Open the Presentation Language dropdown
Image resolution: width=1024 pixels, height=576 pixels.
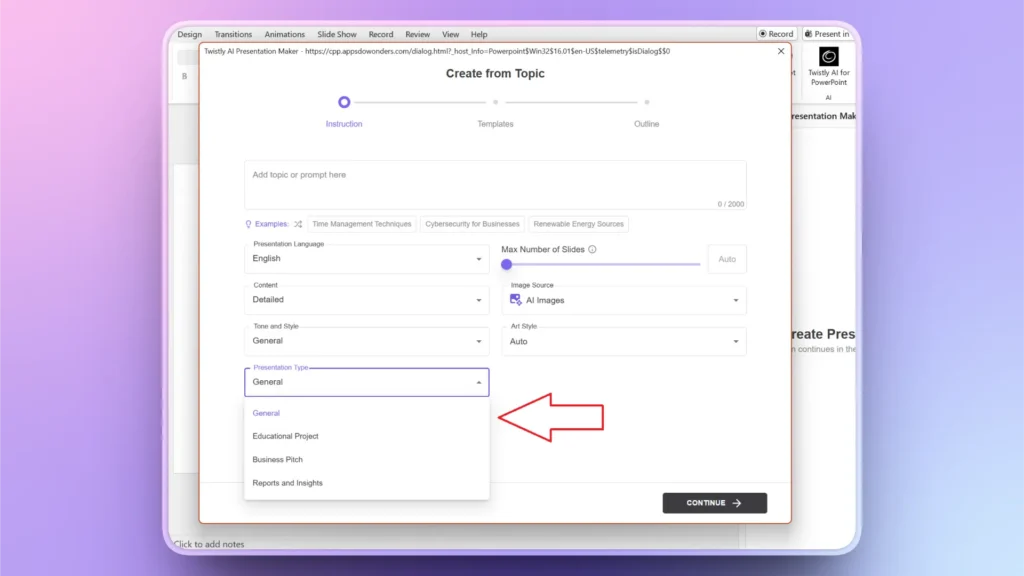tap(366, 259)
